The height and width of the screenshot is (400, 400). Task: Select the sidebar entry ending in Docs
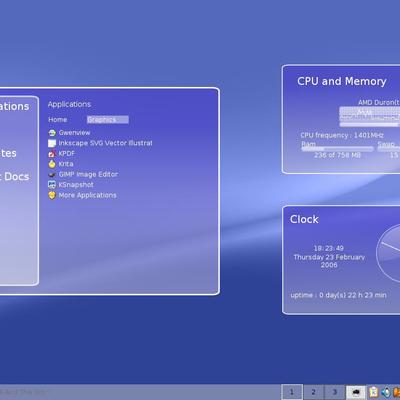[x=15, y=177]
